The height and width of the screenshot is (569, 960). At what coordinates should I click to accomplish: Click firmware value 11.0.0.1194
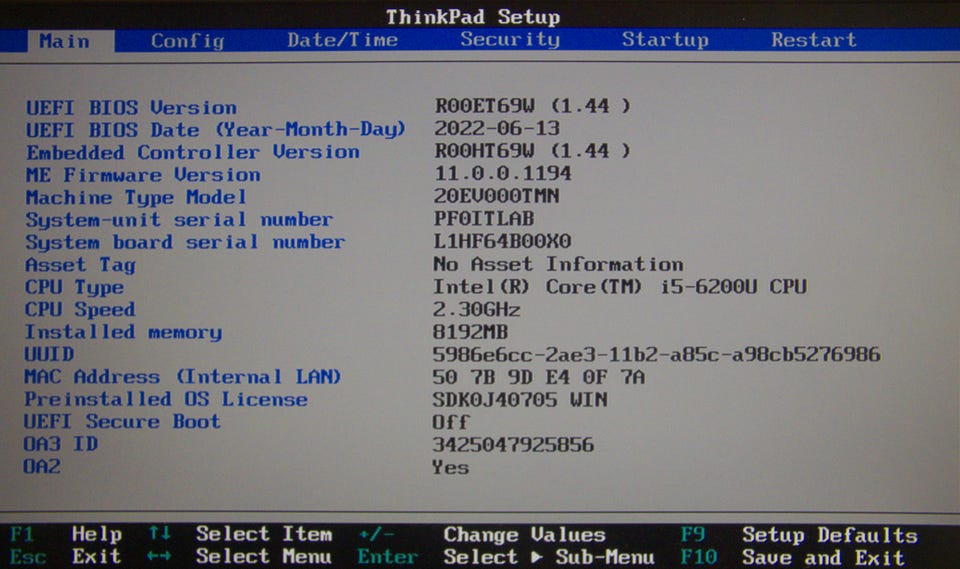point(503,173)
